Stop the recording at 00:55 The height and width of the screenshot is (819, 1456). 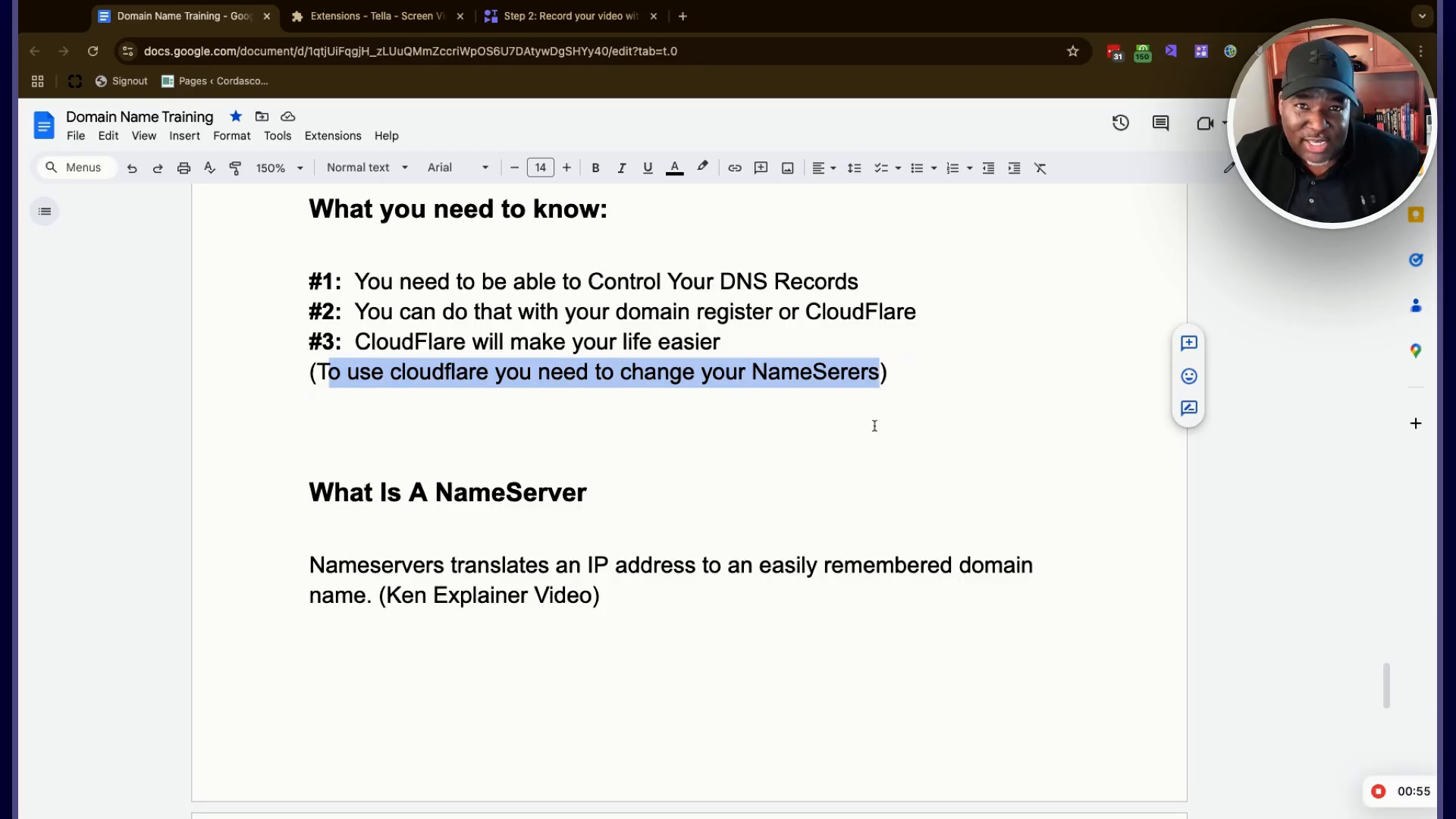(1378, 791)
